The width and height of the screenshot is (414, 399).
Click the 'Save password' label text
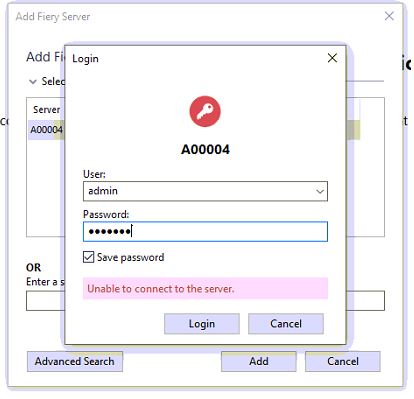pos(131,257)
